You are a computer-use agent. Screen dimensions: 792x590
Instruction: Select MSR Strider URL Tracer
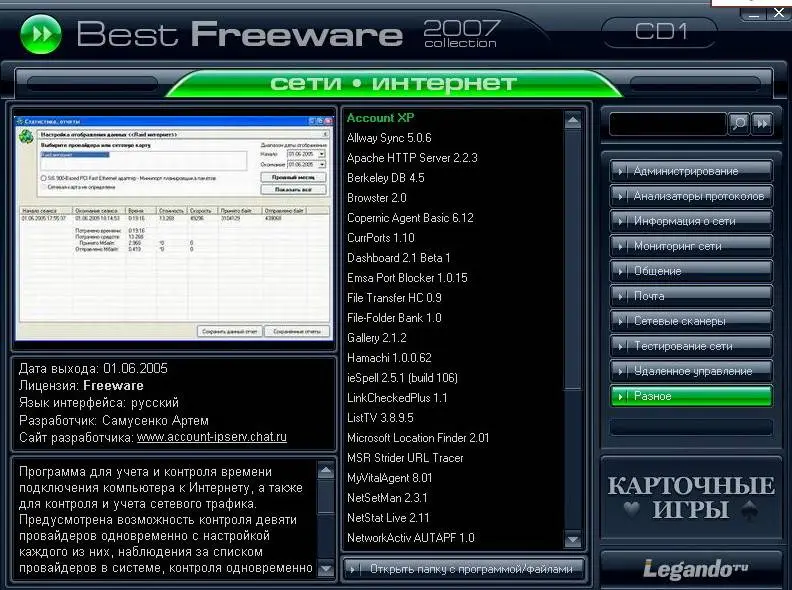tap(405, 458)
